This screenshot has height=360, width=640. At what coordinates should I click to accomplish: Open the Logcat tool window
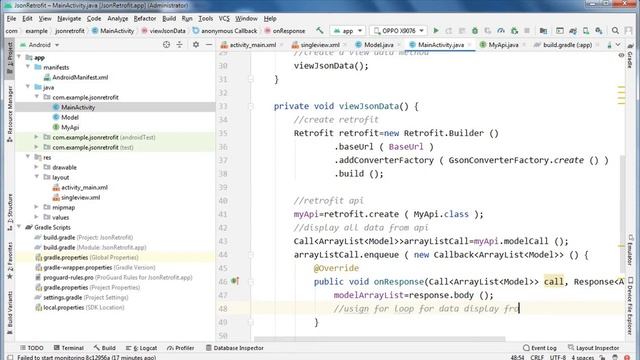141,348
